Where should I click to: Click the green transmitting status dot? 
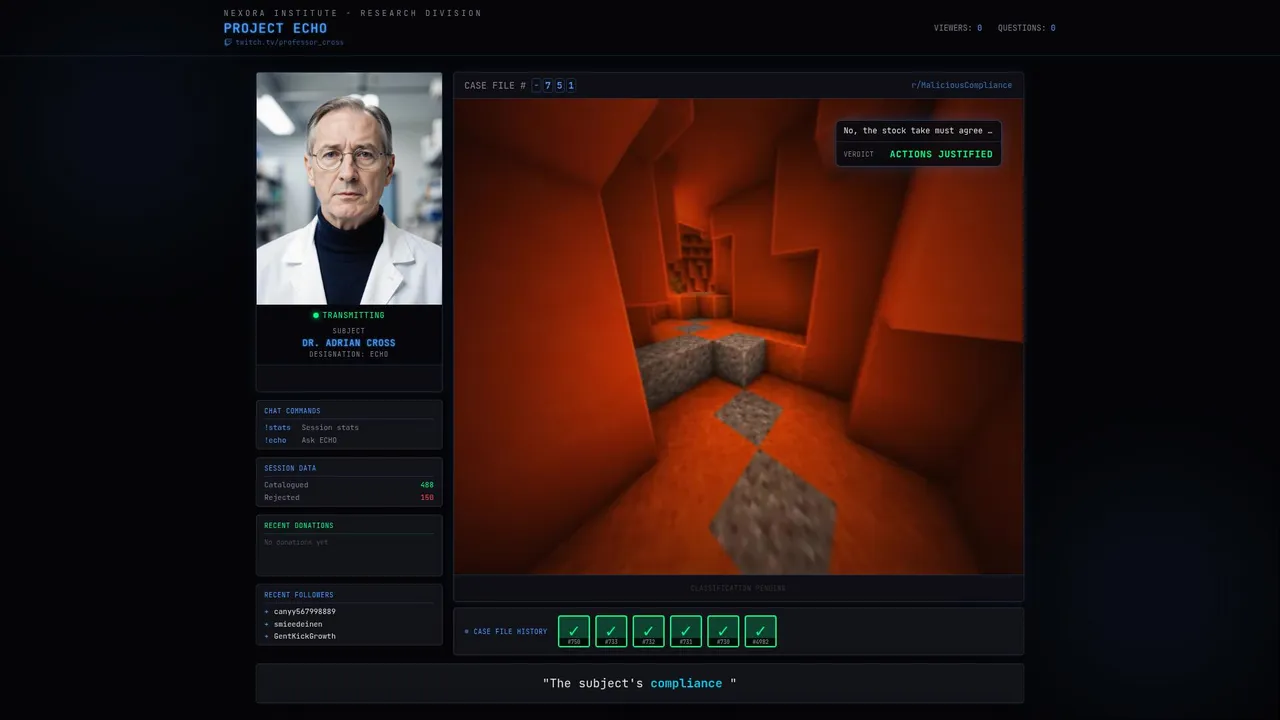[x=316, y=315]
